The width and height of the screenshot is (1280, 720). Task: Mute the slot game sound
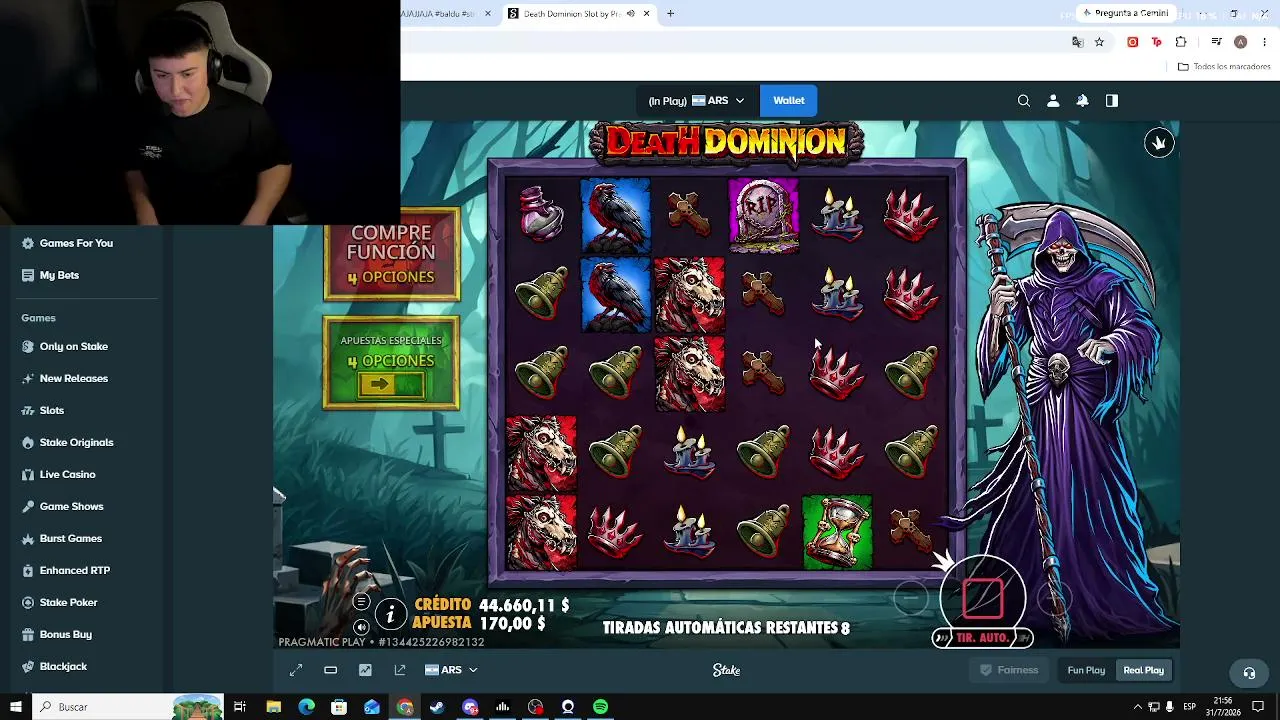[361, 628]
